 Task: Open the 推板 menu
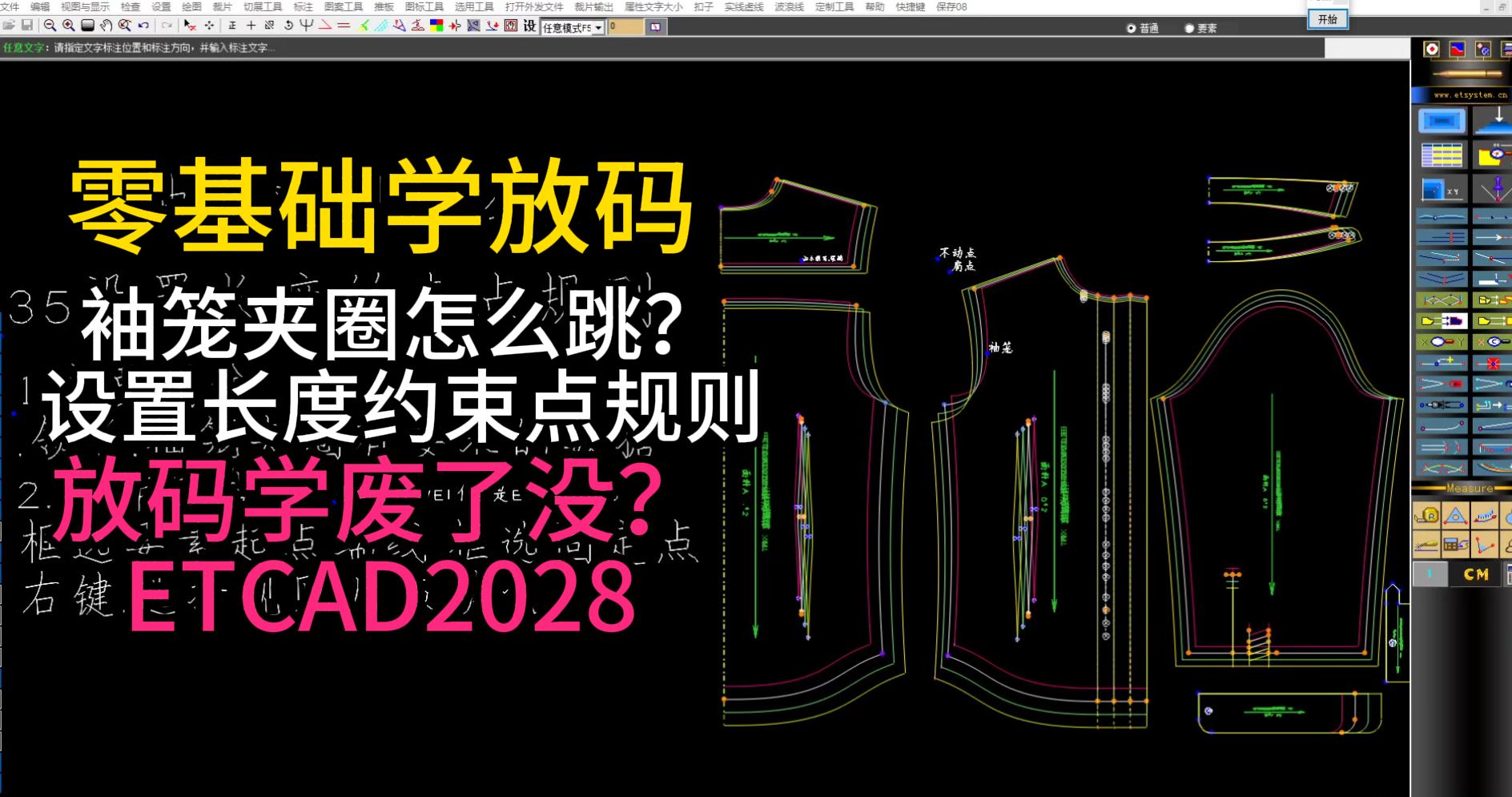384,6
